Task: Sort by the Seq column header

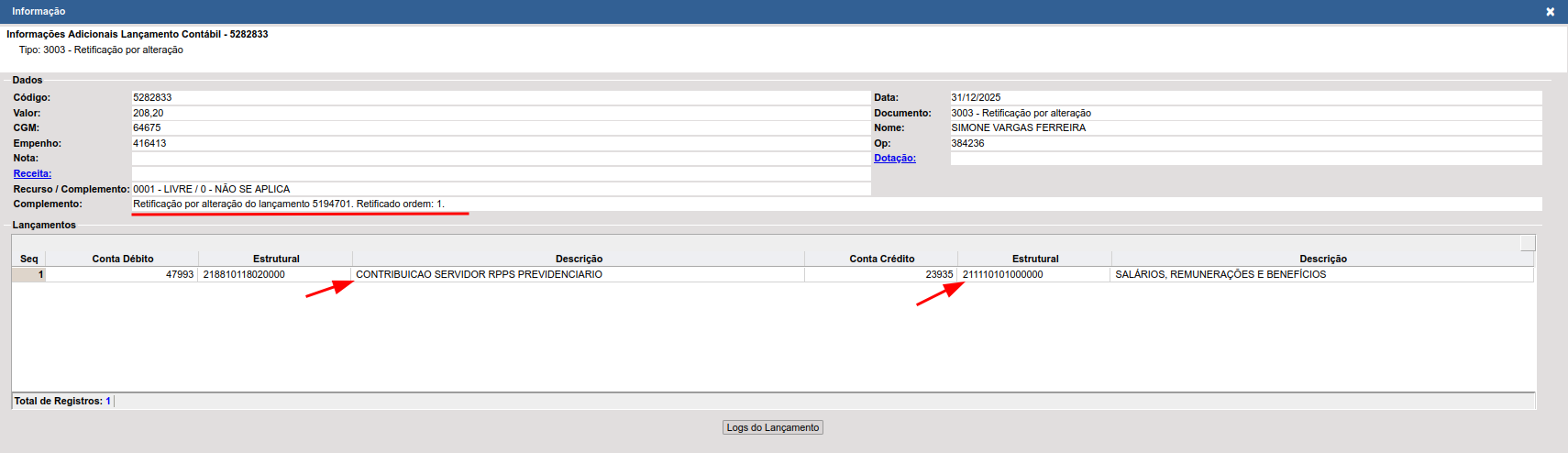Action: coord(28,259)
